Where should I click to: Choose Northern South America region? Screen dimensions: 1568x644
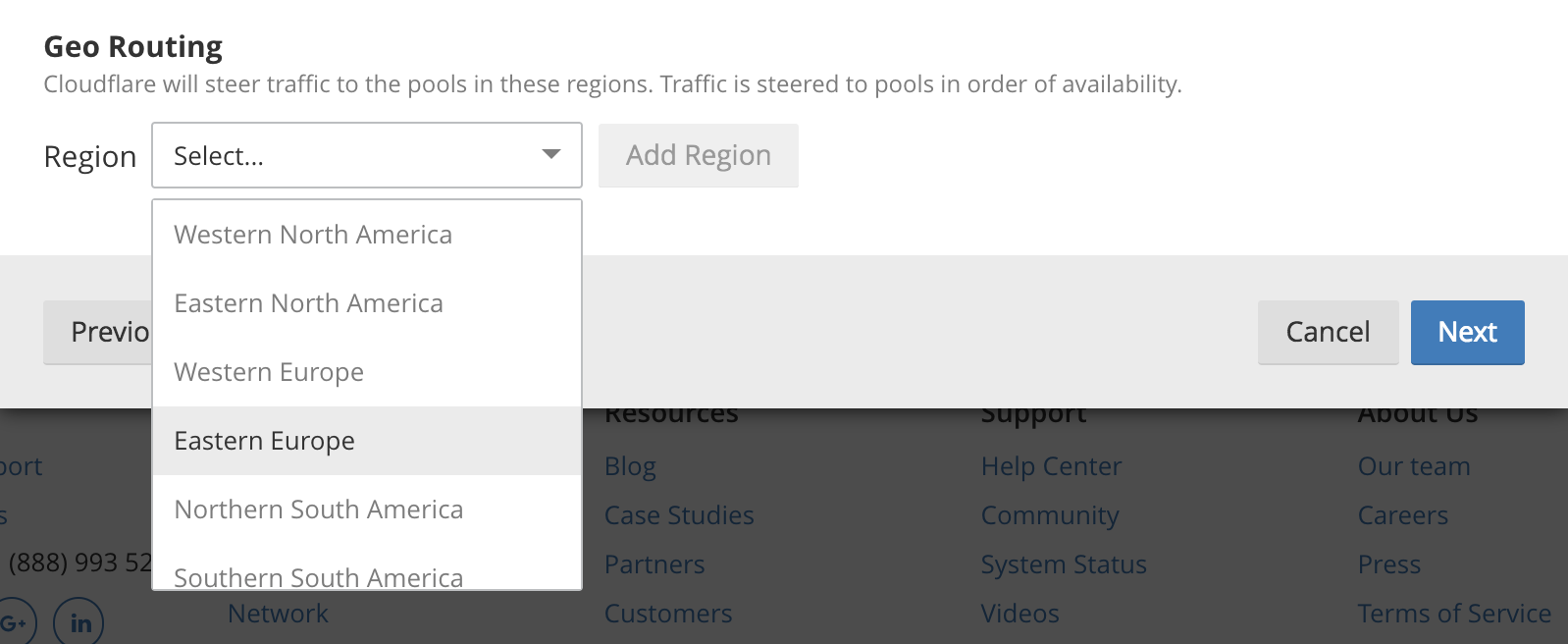pyautogui.click(x=319, y=510)
